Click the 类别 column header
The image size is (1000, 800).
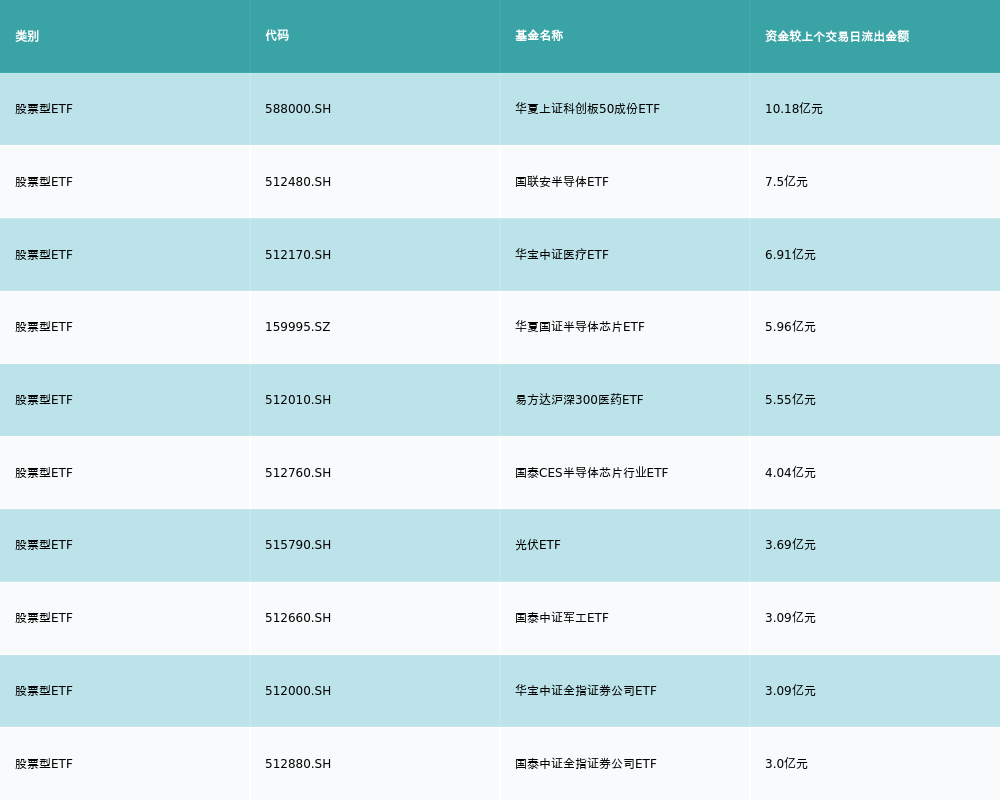point(27,36)
